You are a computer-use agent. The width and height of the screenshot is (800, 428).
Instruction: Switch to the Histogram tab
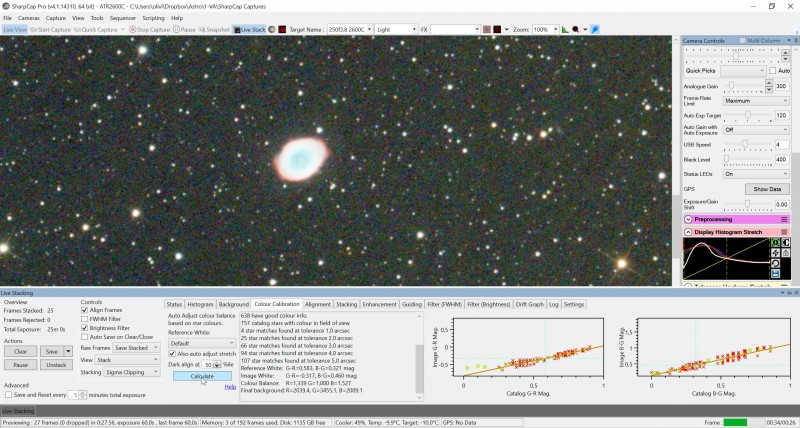coord(200,305)
